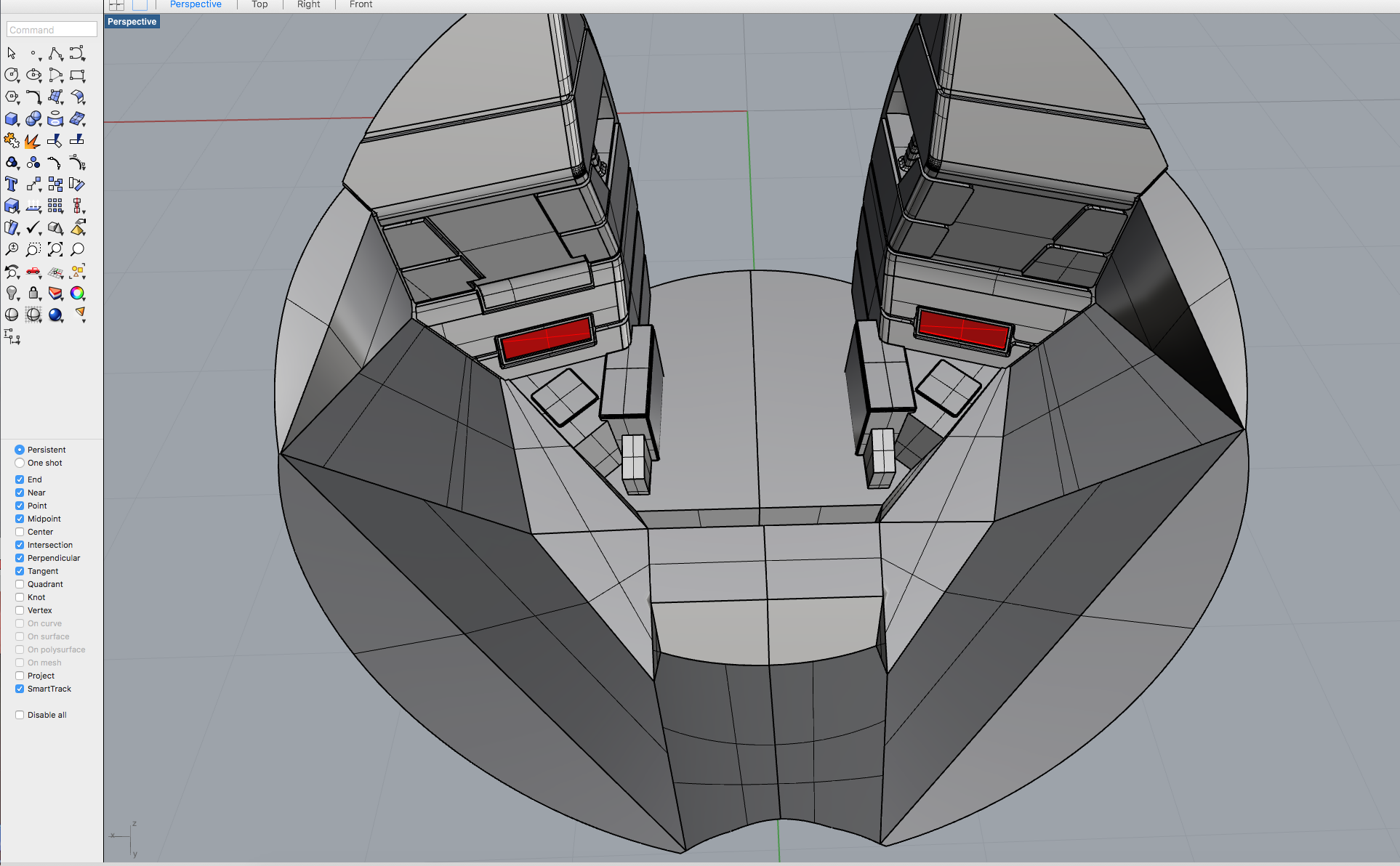Select the Persistent osnap radio button
The height and width of the screenshot is (866, 1400).
(20, 450)
